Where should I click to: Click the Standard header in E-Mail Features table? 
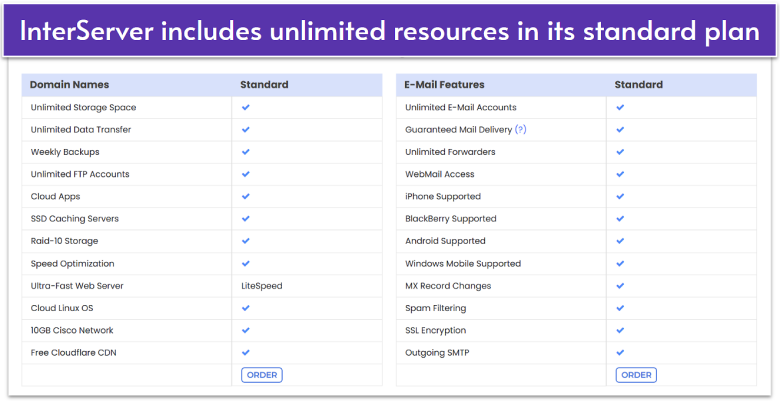point(639,85)
